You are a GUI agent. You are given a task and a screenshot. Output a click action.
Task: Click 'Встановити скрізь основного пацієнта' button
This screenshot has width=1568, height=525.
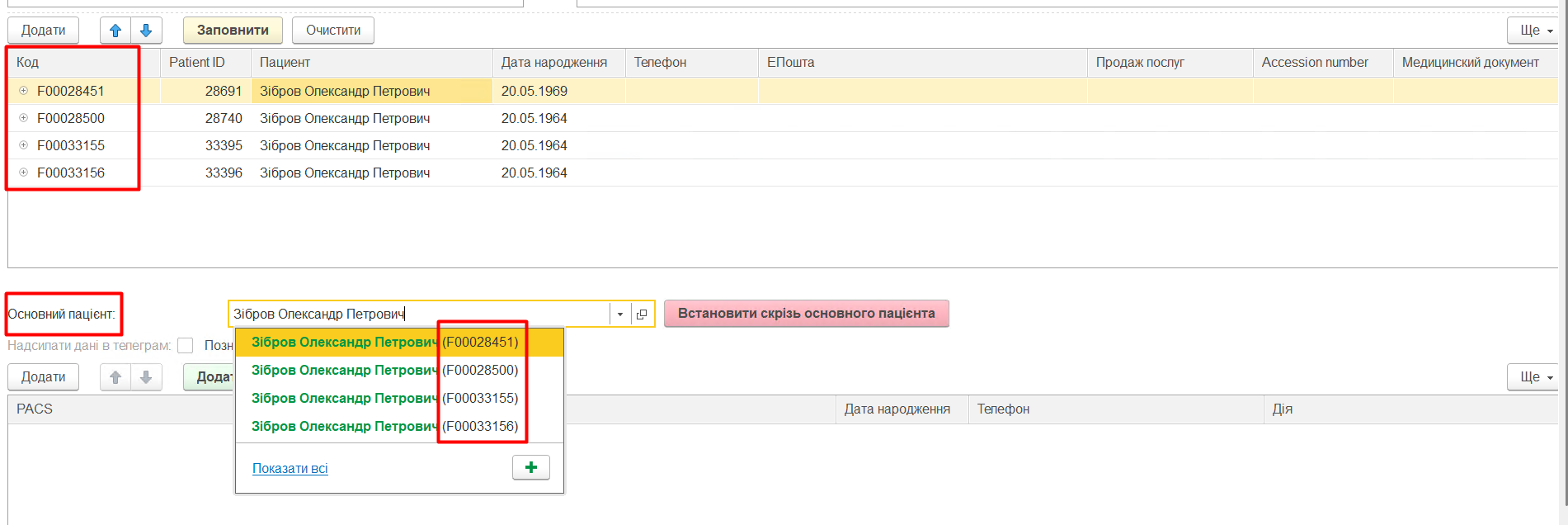(806, 314)
